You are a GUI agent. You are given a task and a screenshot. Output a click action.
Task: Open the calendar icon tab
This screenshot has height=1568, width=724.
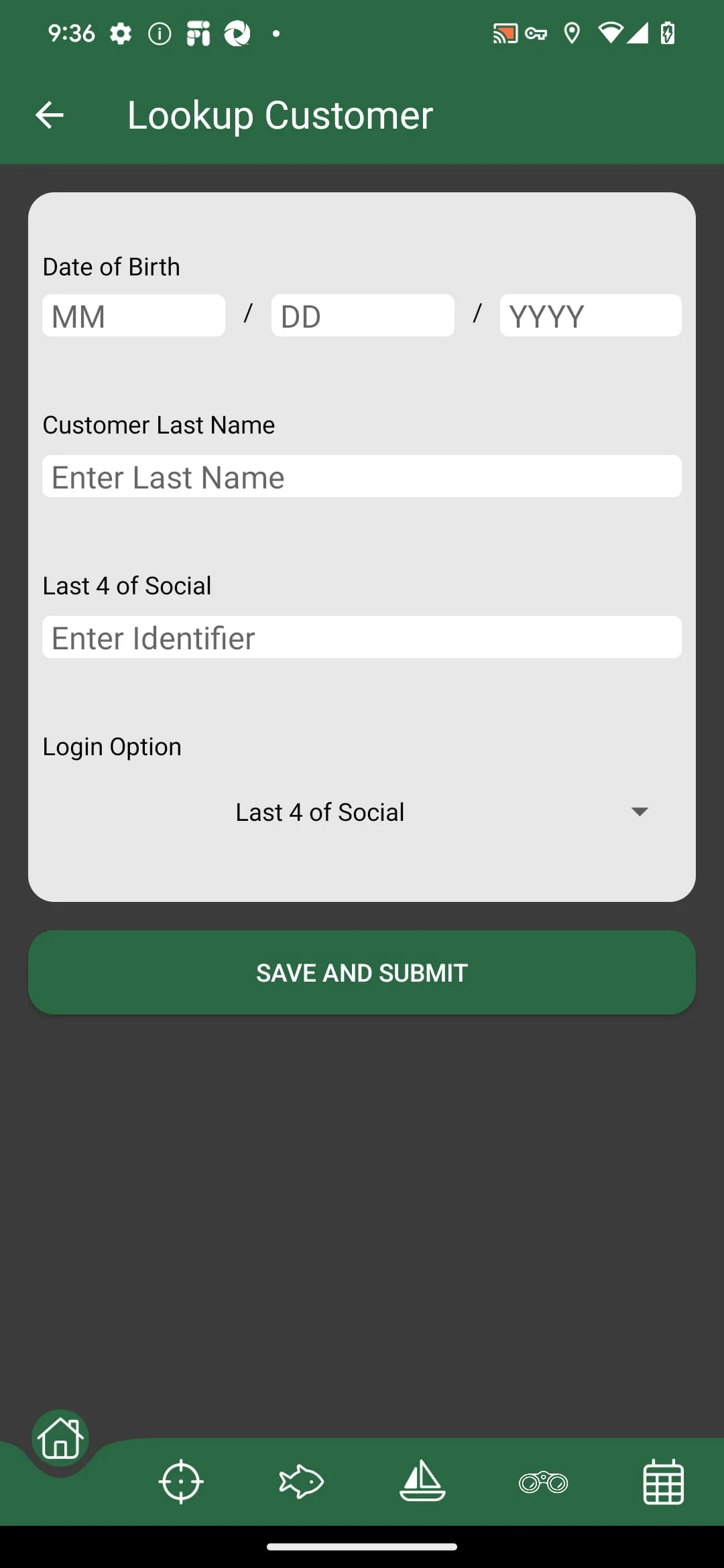tap(664, 1482)
